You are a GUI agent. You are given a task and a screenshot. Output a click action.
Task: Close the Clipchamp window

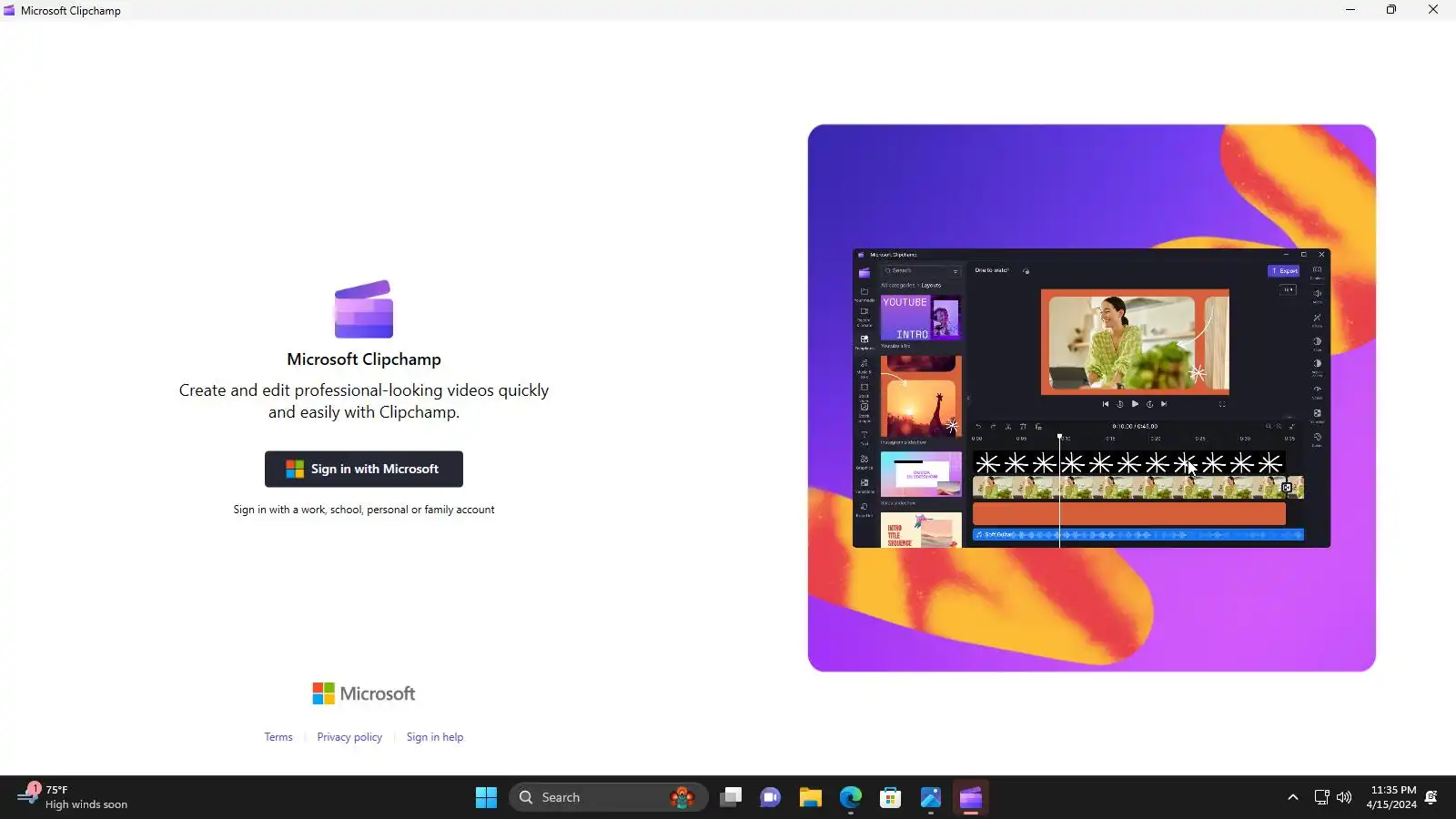click(x=1433, y=10)
